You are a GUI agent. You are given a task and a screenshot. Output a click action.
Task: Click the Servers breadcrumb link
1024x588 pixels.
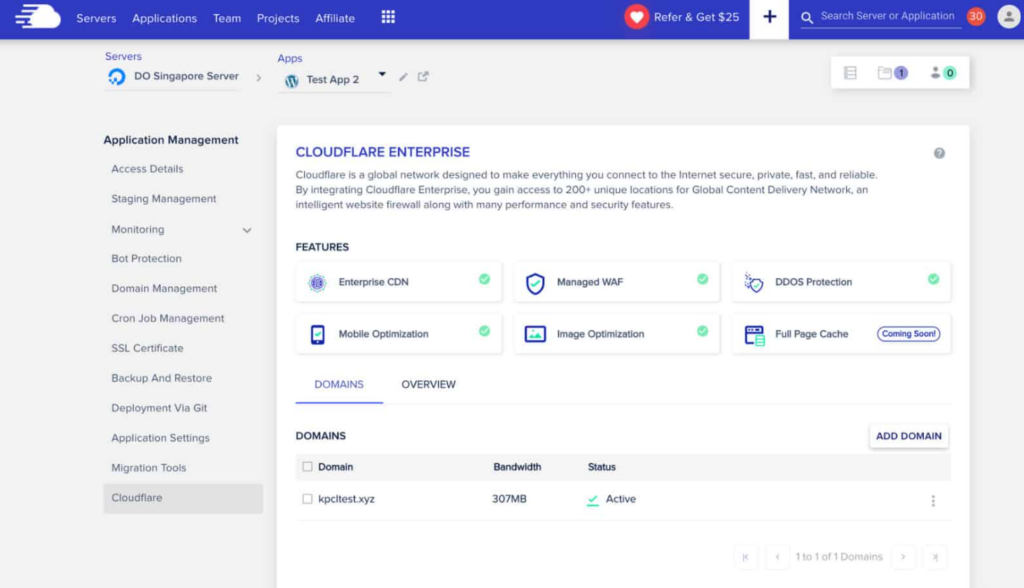123,56
